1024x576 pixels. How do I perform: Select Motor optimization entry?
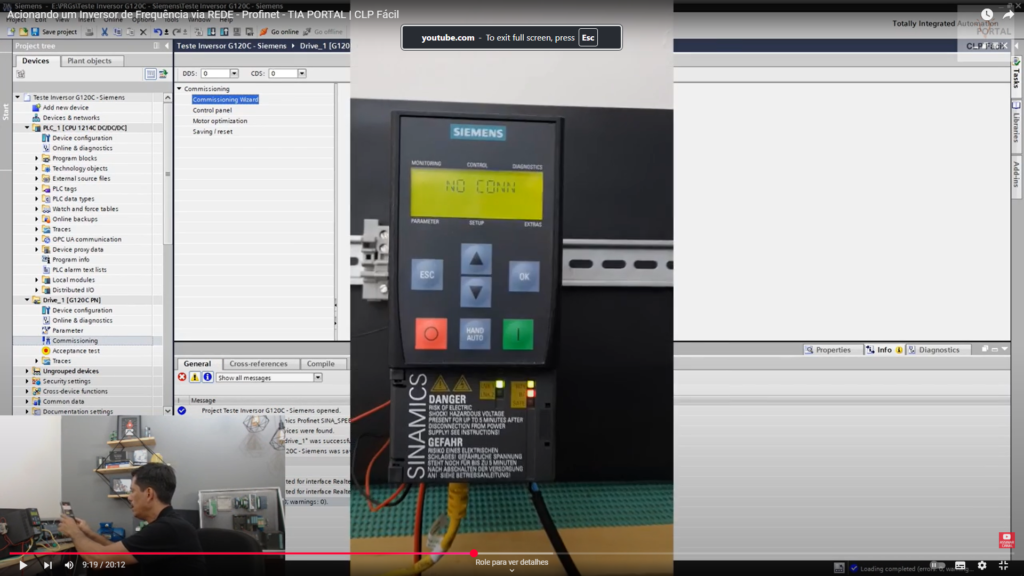pos(220,121)
